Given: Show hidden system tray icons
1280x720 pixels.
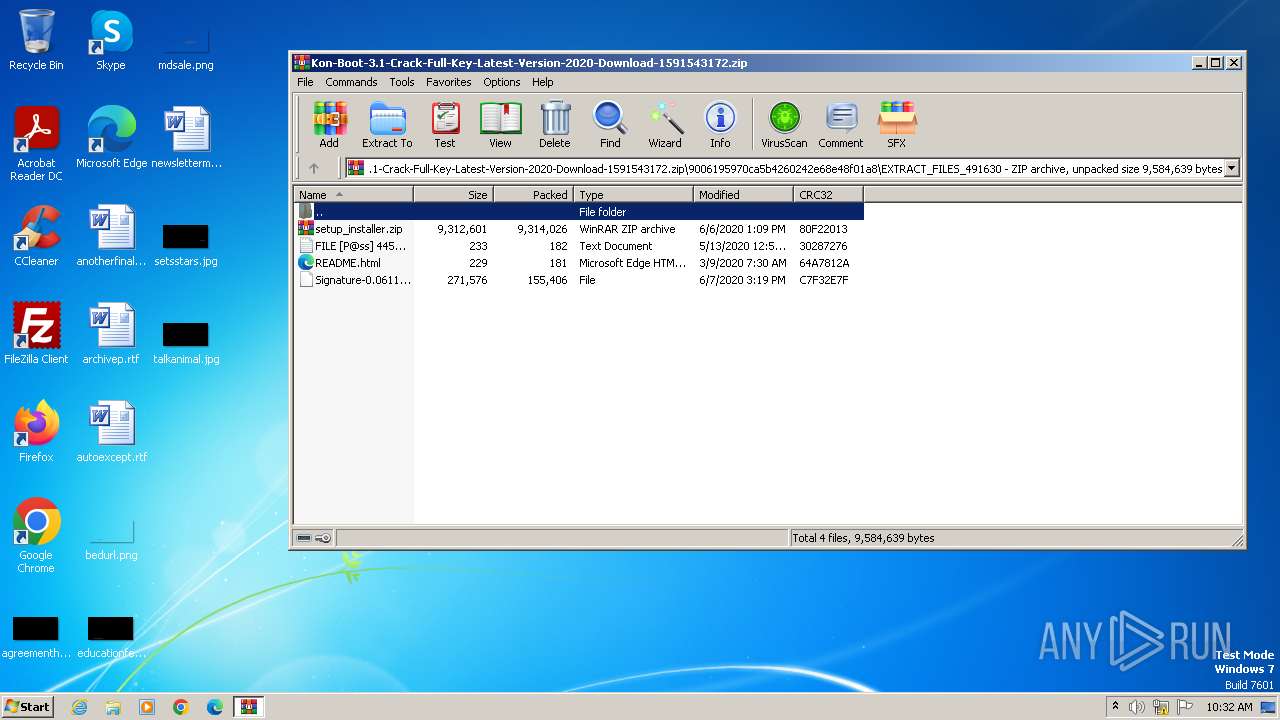Looking at the screenshot, I should (x=1116, y=706).
